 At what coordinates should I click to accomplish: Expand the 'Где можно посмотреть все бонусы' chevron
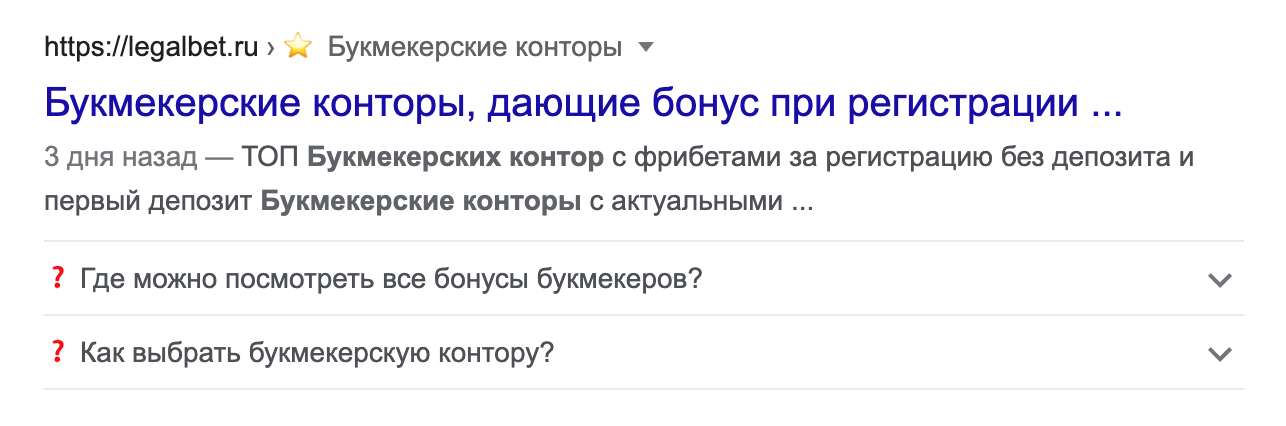click(x=1219, y=280)
